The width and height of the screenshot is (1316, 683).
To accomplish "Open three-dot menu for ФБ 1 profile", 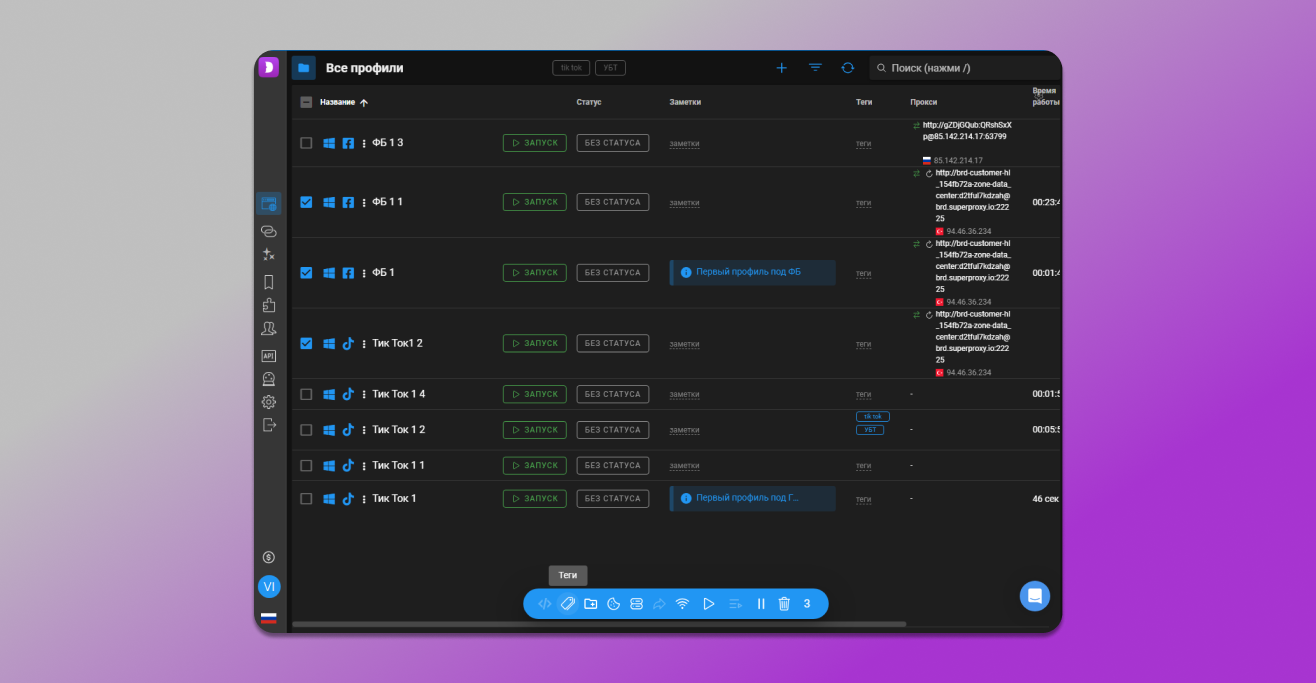I will [x=364, y=273].
